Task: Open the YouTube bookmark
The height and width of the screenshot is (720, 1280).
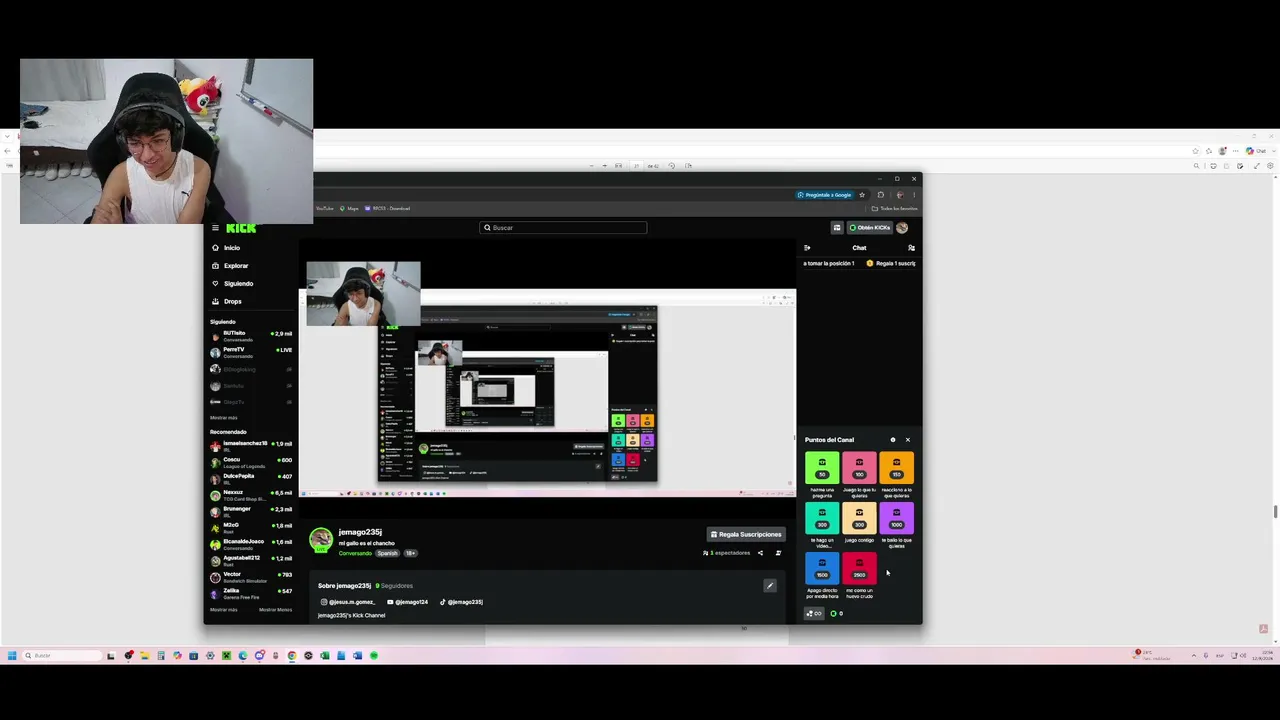Action: click(x=324, y=209)
